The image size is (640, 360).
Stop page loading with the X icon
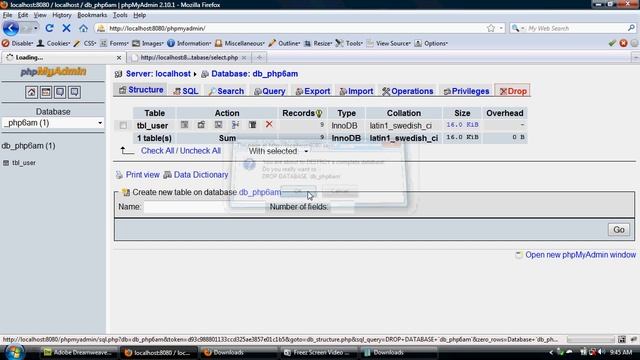coord(67,28)
